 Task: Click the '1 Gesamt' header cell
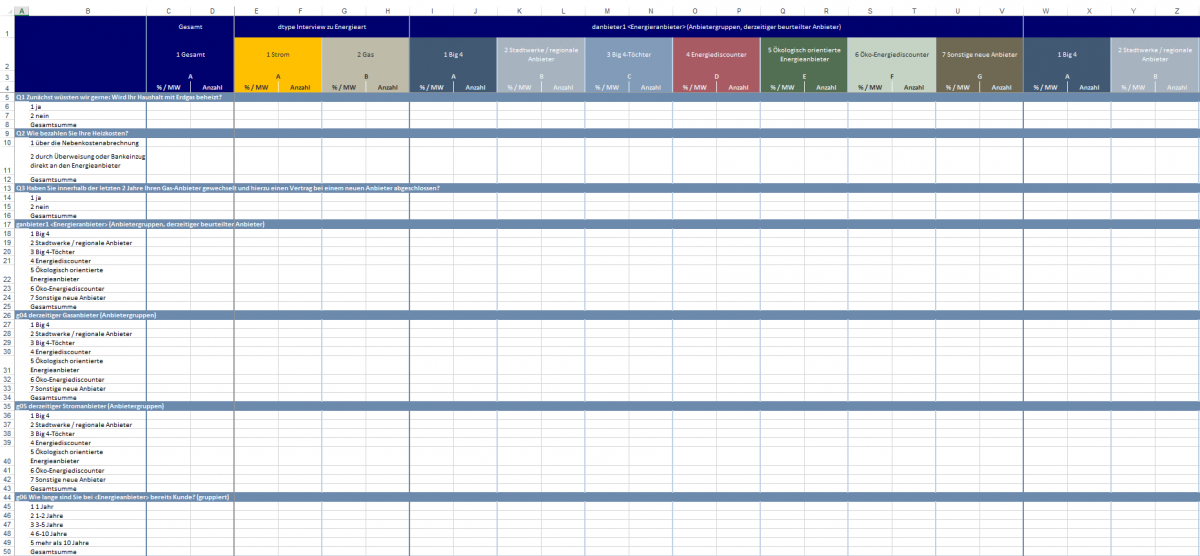(190, 53)
